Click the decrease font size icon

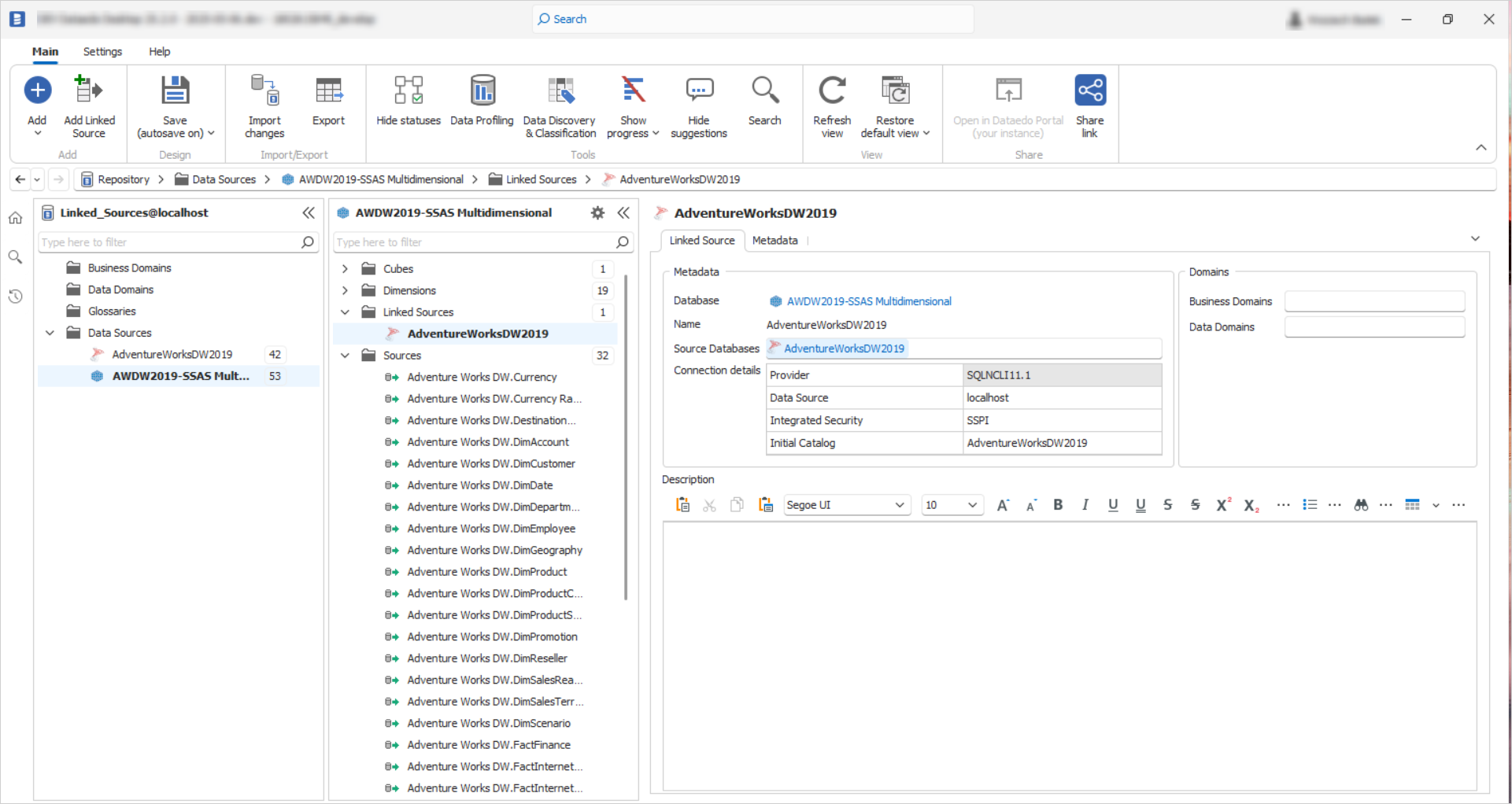[x=1030, y=505]
